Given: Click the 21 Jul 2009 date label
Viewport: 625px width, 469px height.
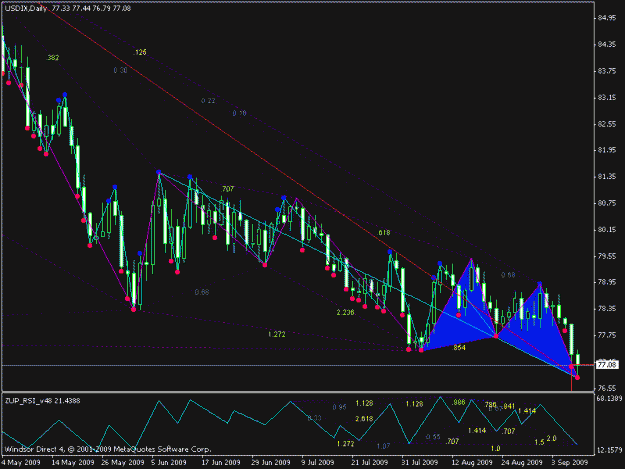Looking at the screenshot, I should (369, 462).
